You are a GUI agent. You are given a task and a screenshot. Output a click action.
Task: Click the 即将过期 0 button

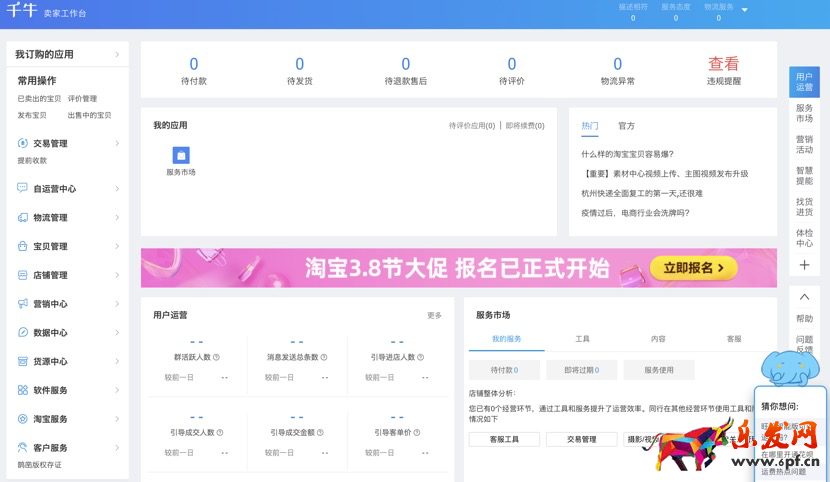pos(581,370)
